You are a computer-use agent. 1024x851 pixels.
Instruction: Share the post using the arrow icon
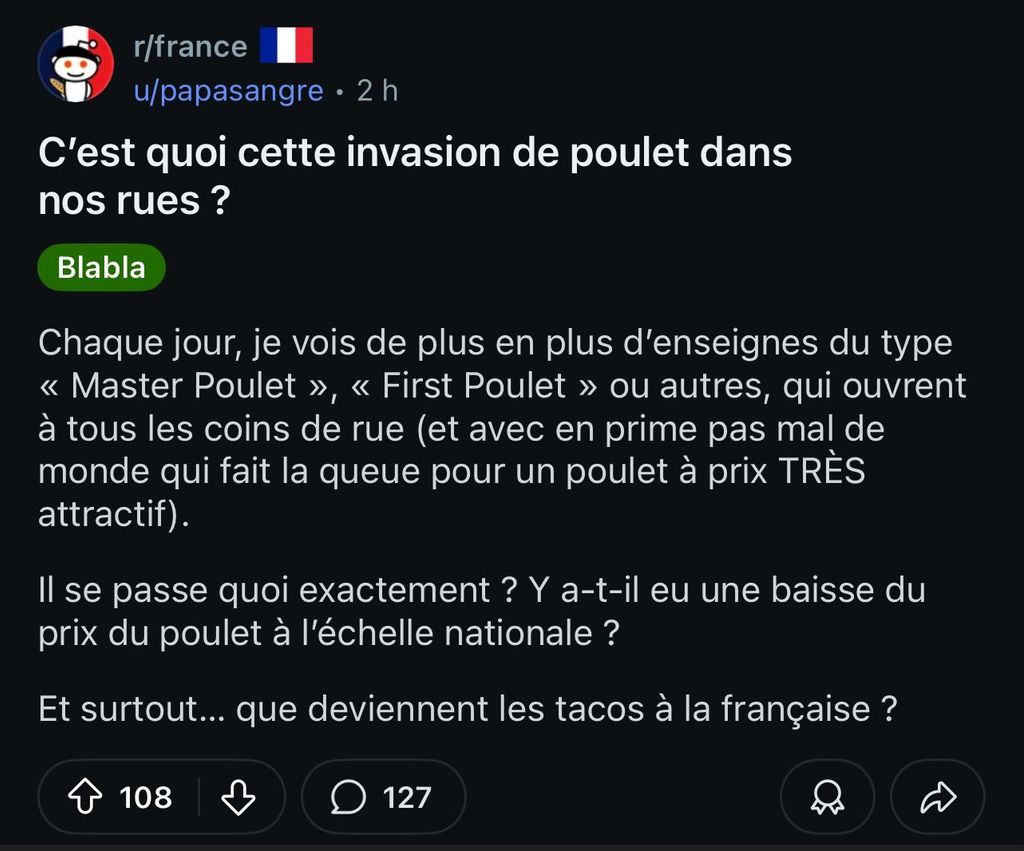[x=938, y=797]
